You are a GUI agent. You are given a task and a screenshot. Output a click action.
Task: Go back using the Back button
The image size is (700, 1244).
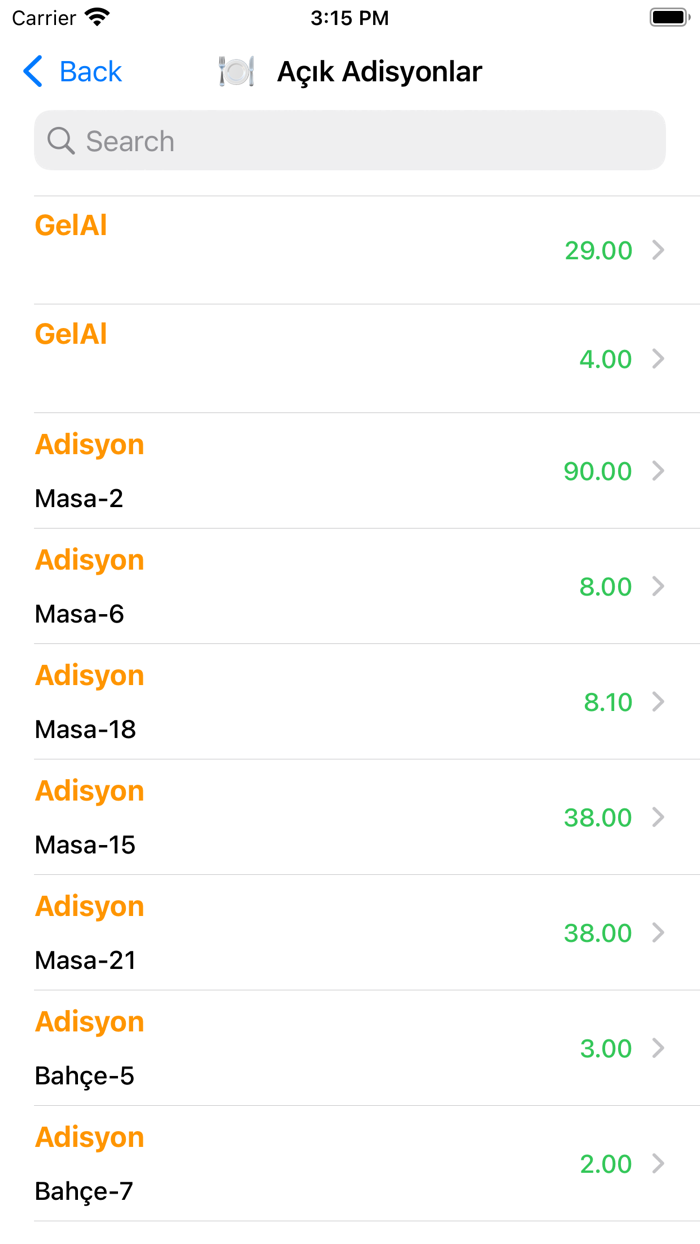72,72
